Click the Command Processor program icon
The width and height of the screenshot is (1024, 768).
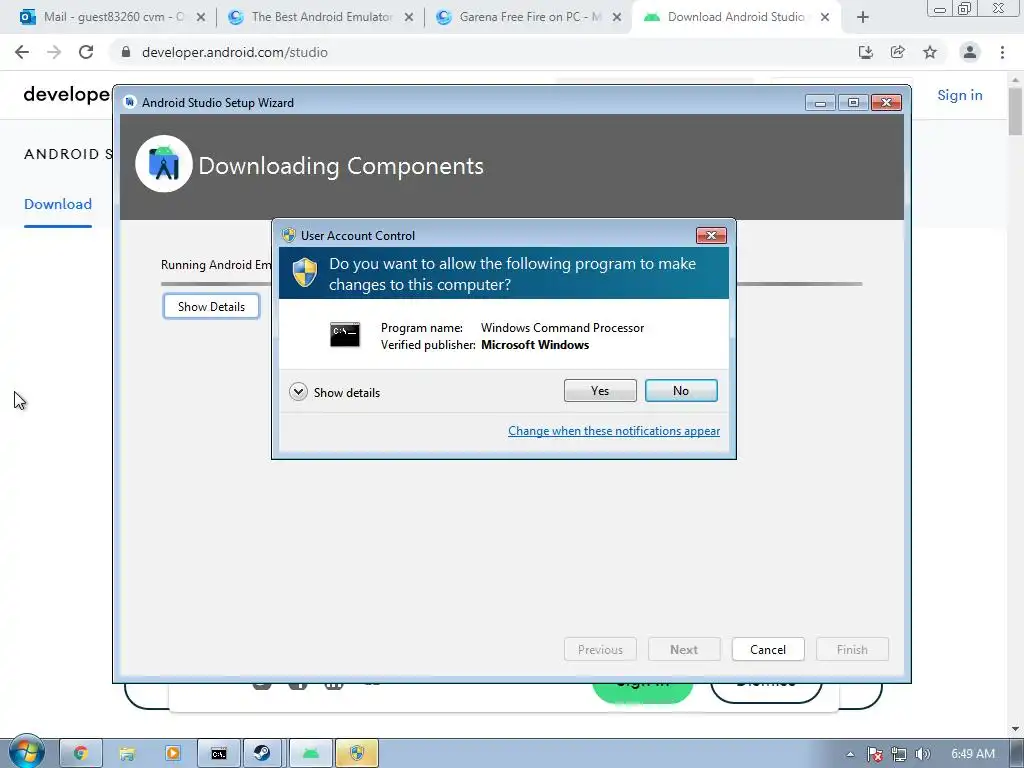click(345, 334)
